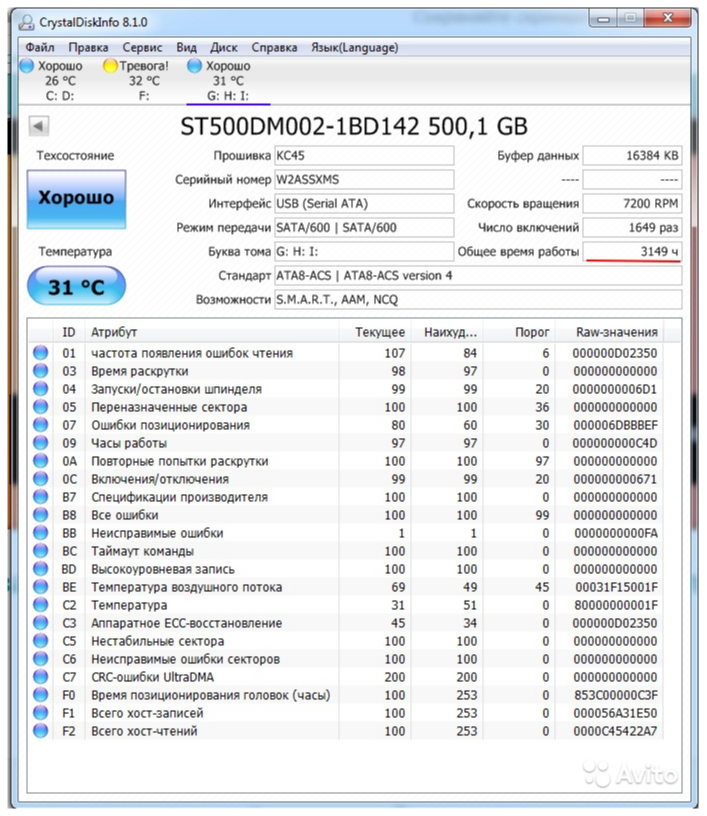
Task: Select the F: disk with yellow warning status
Action: click(x=137, y=81)
